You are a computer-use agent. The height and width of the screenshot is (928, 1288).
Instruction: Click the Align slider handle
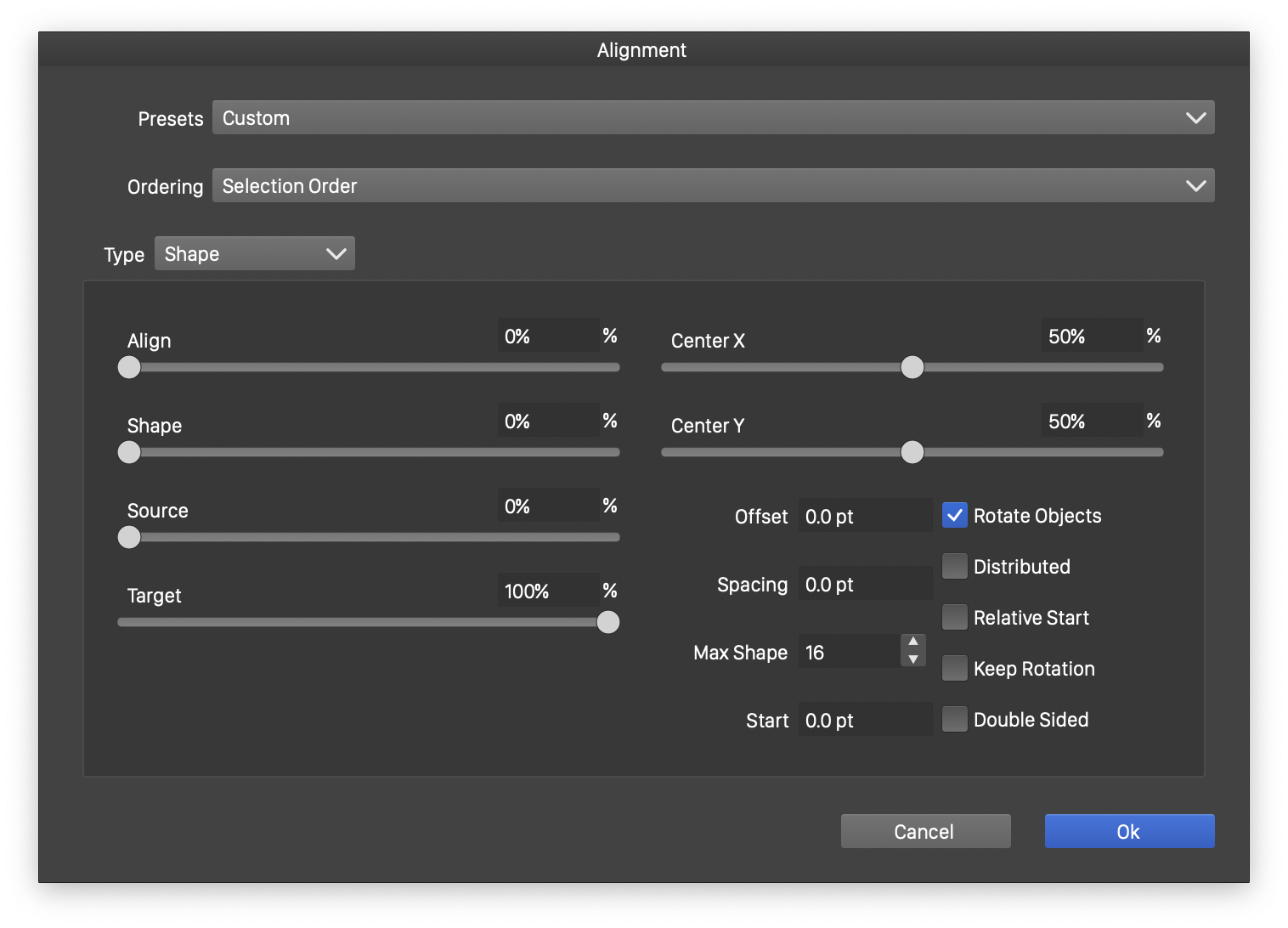(129, 367)
